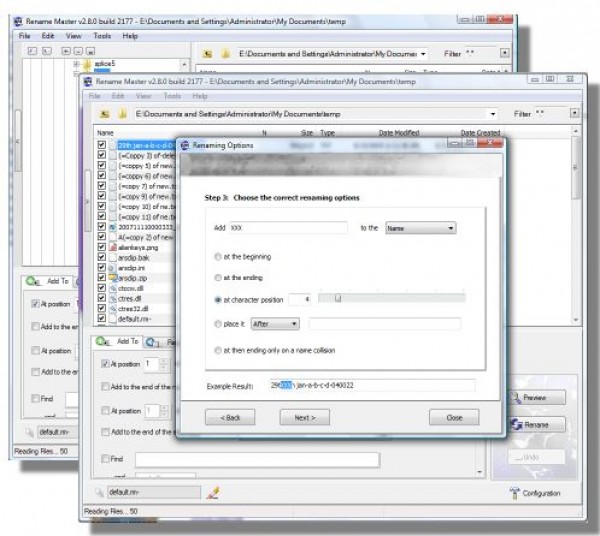Click the yellow folder icon in front window
Screen dimensions: 600x536
click(122, 114)
